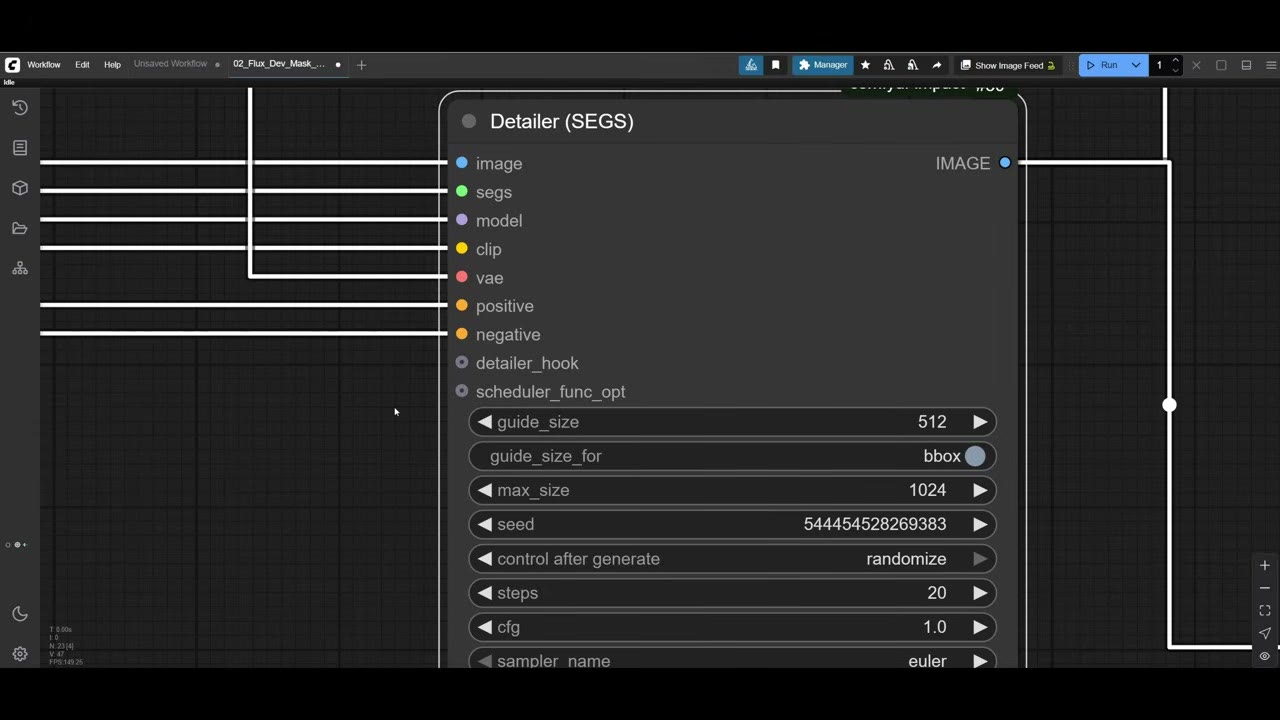Screen dimensions: 1280x720
Task: Click the IMAGE output connector dot
Action: point(1005,163)
